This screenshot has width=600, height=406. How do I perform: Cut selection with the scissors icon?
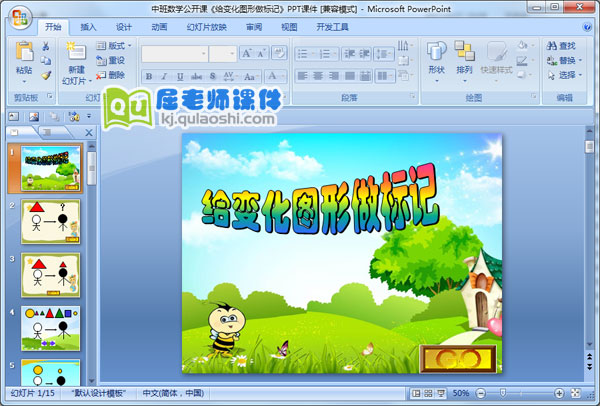pos(46,46)
